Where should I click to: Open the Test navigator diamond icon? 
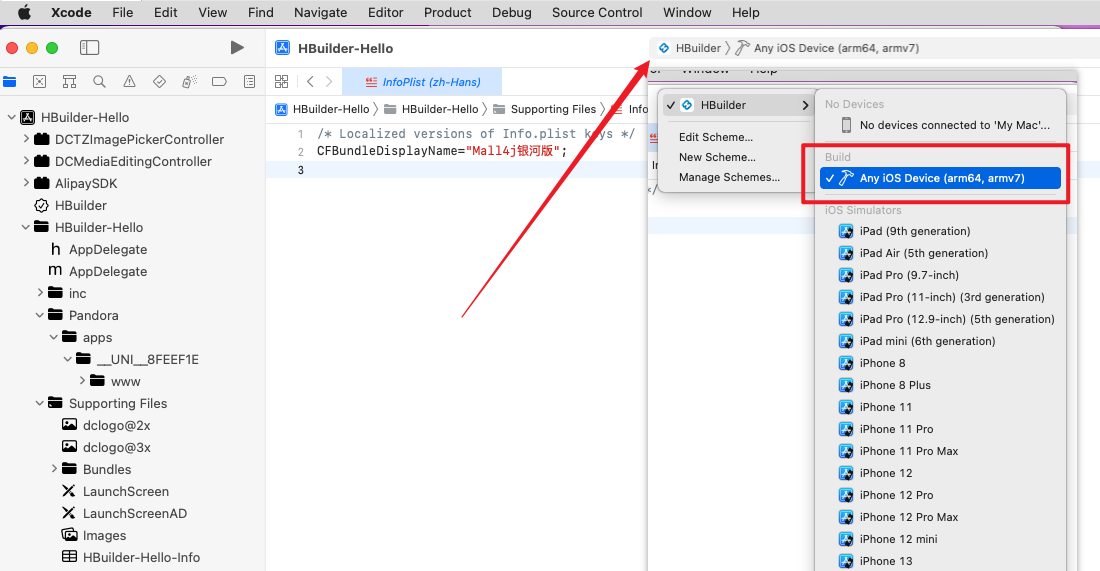point(159,82)
